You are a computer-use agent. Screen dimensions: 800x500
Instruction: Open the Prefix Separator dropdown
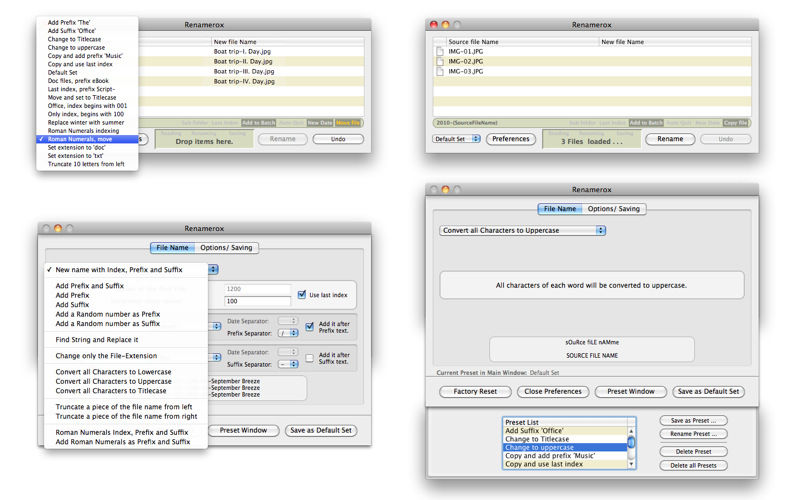pyautogui.click(x=288, y=333)
